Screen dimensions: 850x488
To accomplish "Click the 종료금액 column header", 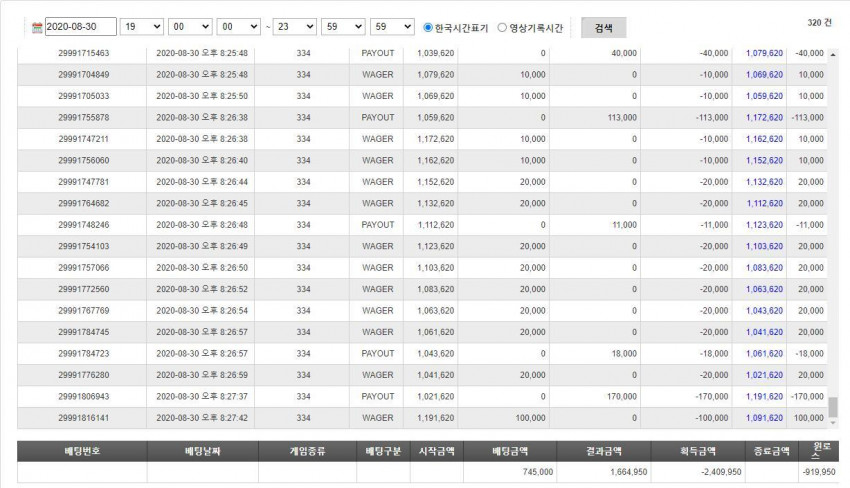I will tap(771, 451).
